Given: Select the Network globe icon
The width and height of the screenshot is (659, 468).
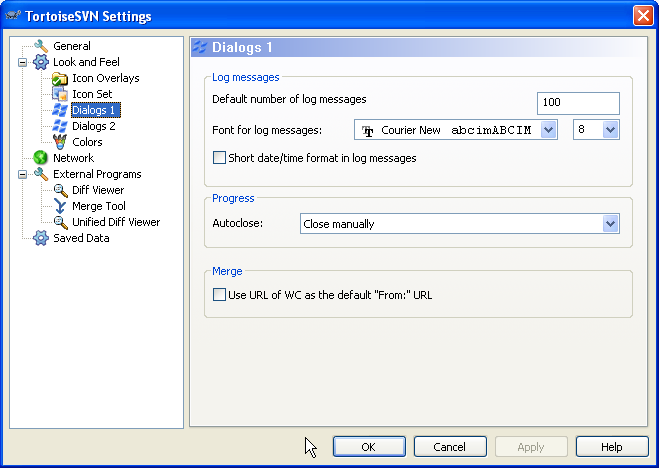Looking at the screenshot, I should (x=41, y=158).
